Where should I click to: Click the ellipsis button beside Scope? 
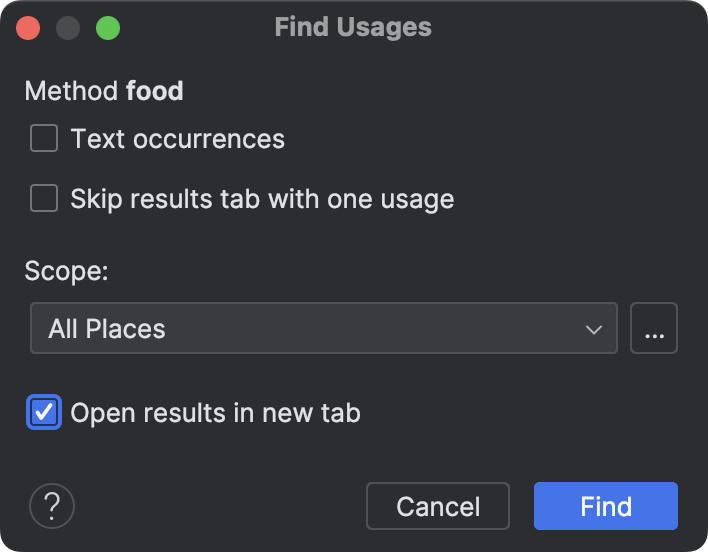tap(654, 329)
